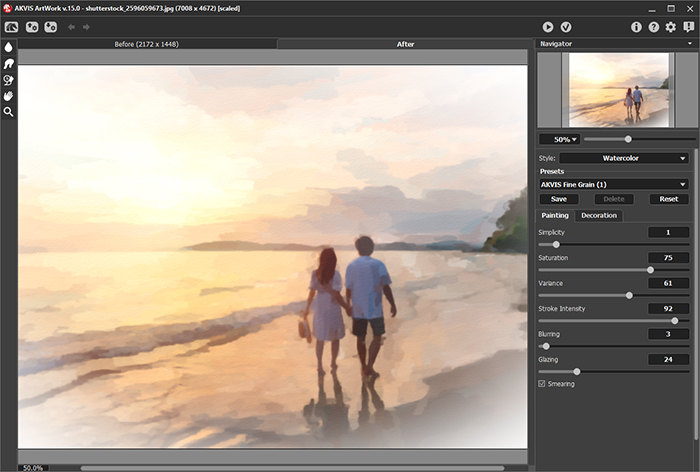Toggle the Smearing checkbox
This screenshot has width=700, height=472.
(542, 384)
